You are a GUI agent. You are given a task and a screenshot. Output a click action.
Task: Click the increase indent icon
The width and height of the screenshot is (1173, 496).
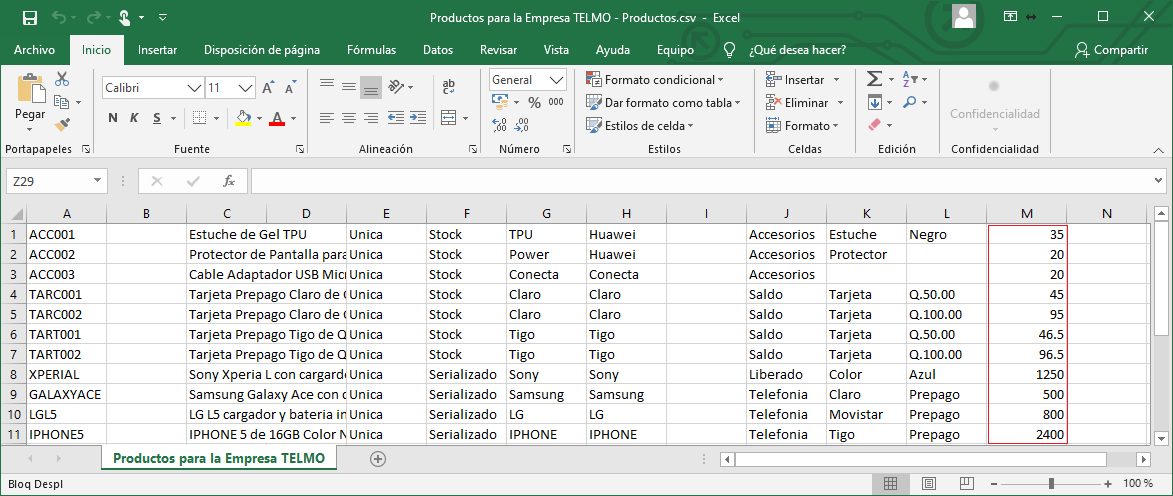pyautogui.click(x=418, y=117)
